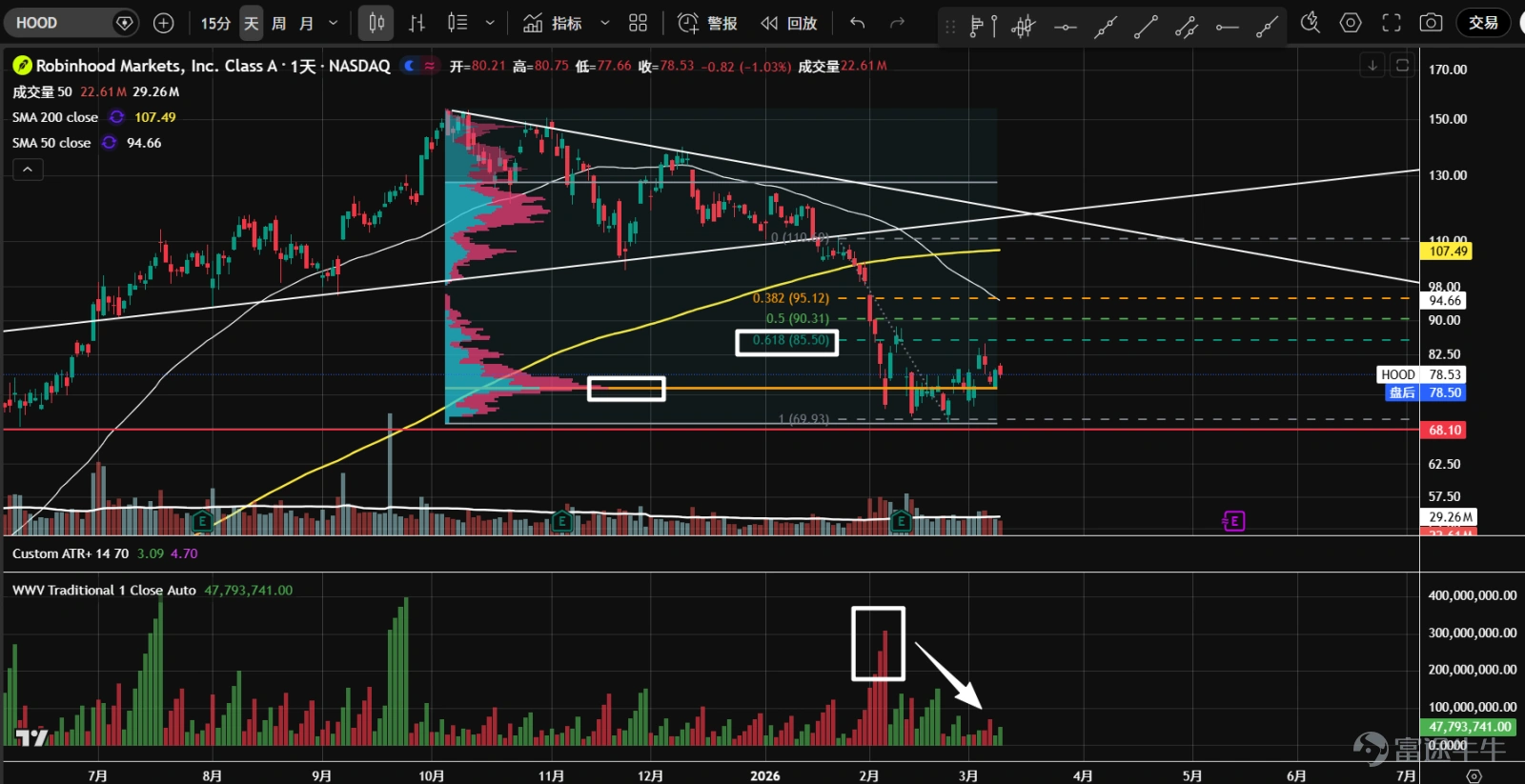This screenshot has width=1525, height=784.
Task: Click the HOOD 78.53 last price label
Action: click(1421, 374)
